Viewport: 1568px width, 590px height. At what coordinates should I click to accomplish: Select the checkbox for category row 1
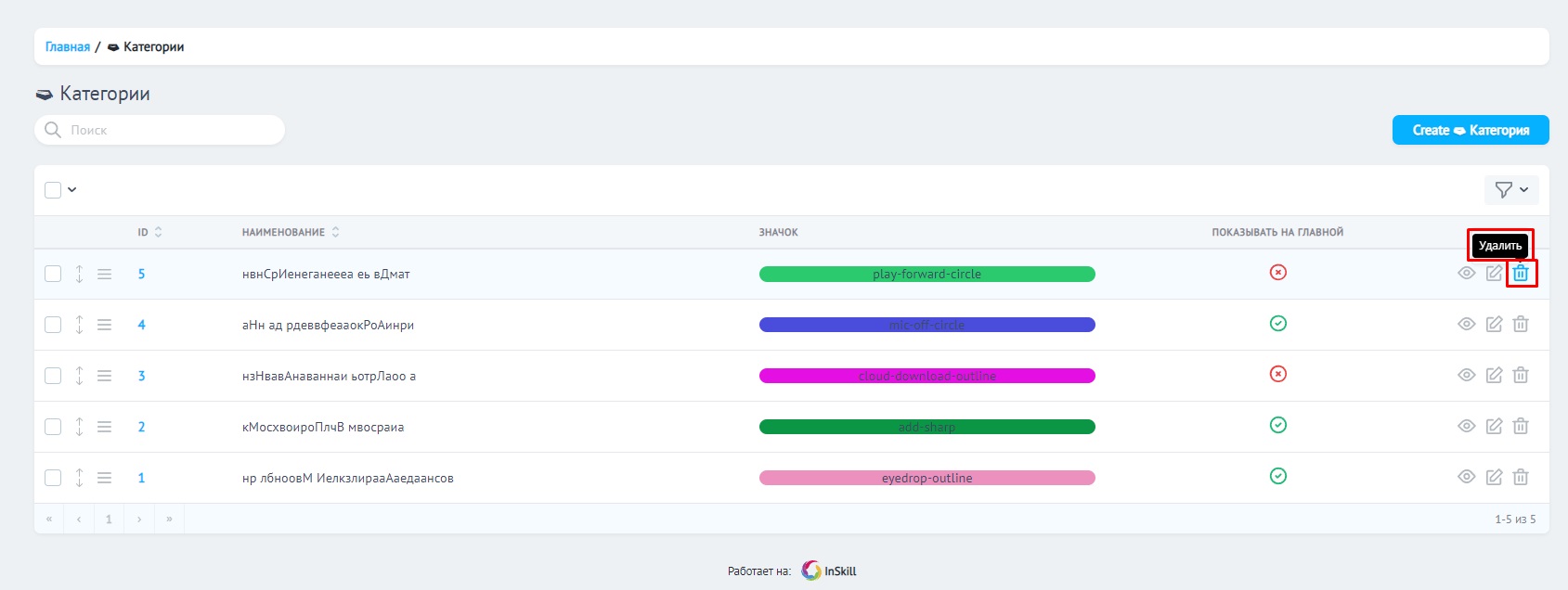click(x=53, y=478)
